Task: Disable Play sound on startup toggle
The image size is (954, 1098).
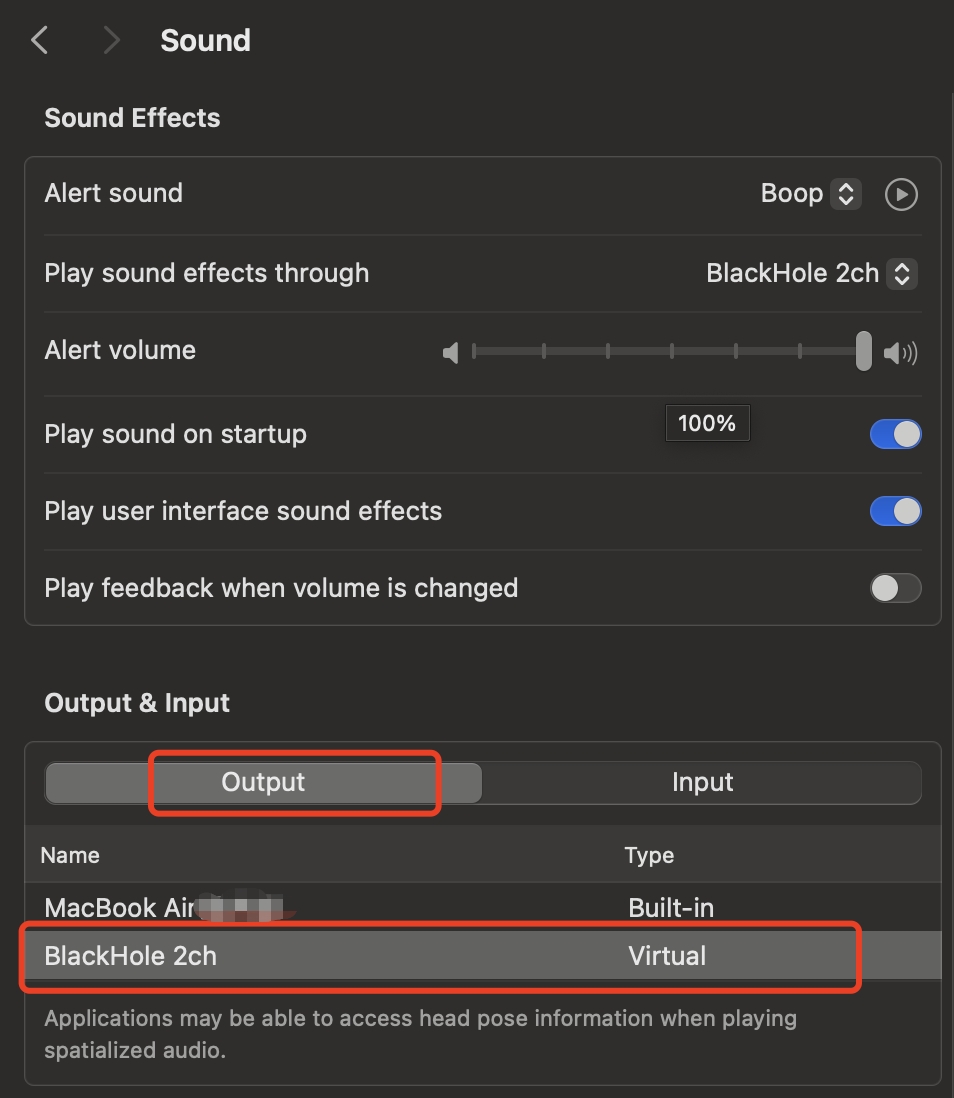Action: coord(895,434)
